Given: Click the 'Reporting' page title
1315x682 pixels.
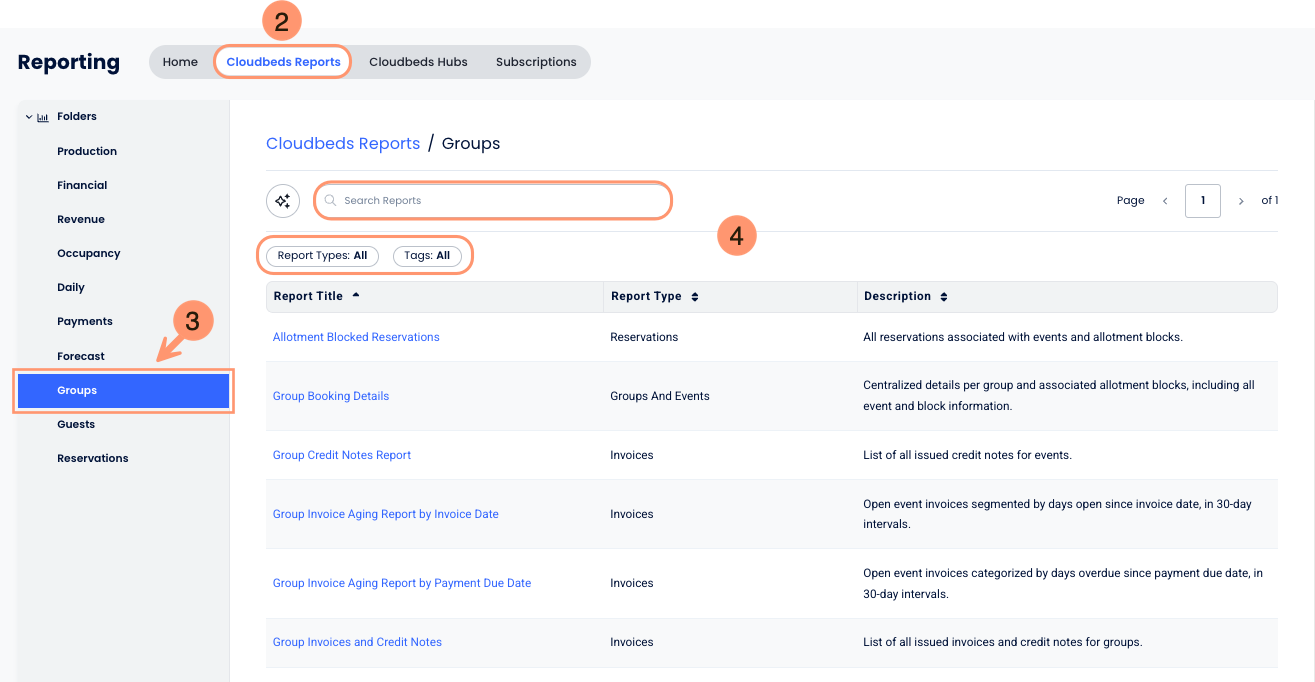Looking at the screenshot, I should [69, 62].
